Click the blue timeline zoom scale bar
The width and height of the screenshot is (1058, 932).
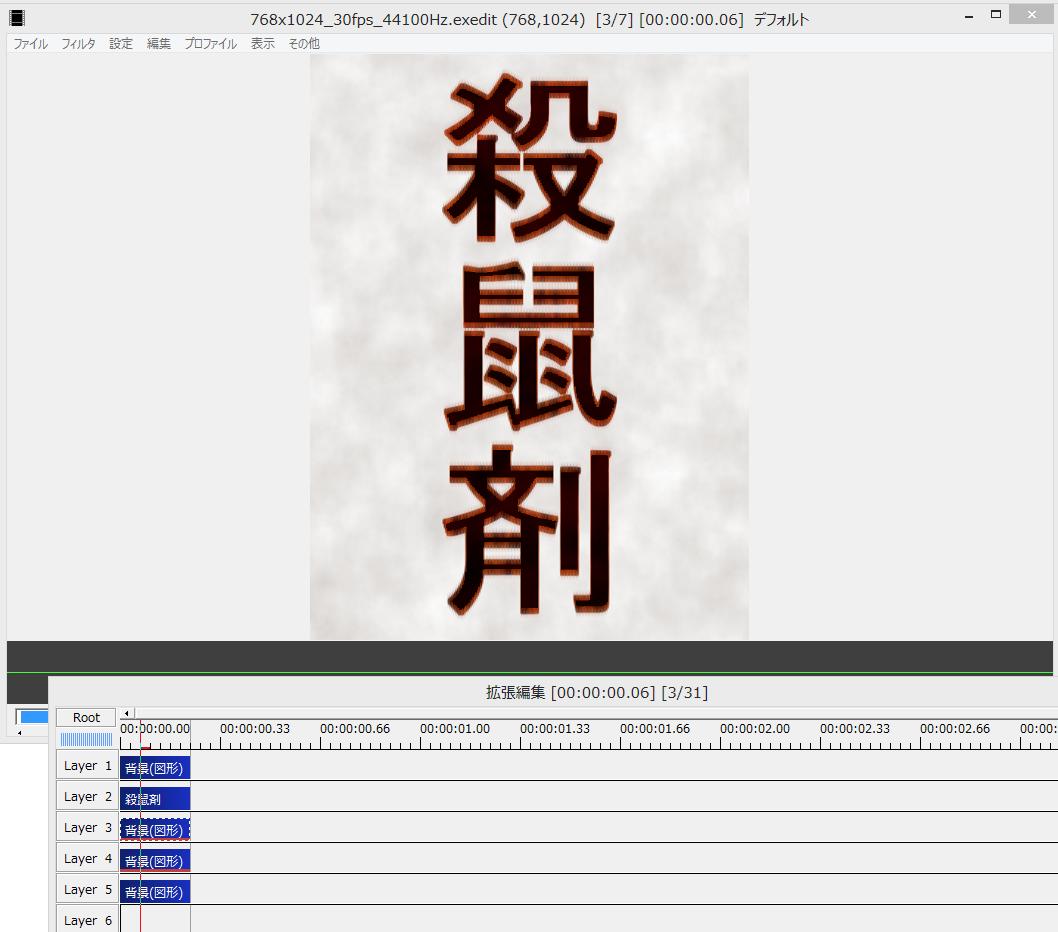tap(86, 740)
